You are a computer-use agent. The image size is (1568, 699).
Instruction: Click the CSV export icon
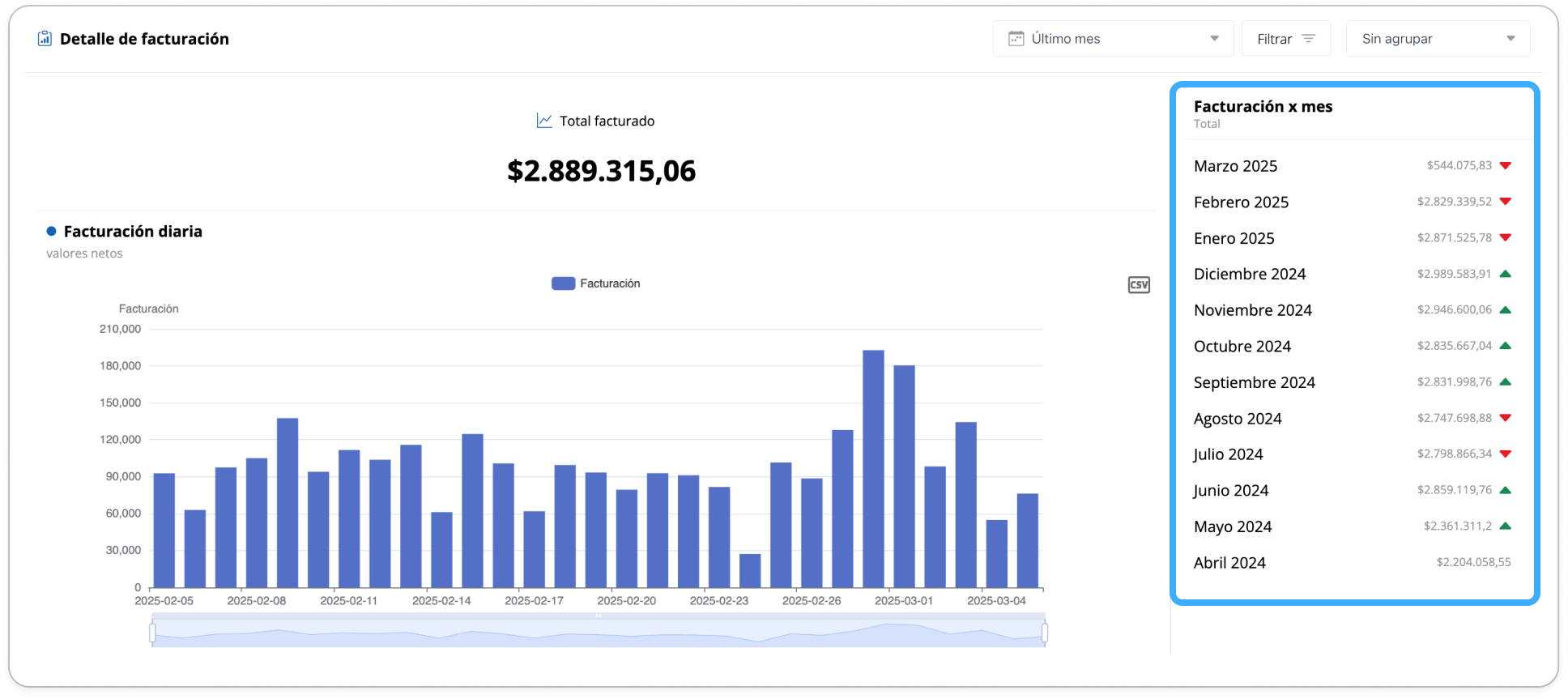pos(1139,285)
